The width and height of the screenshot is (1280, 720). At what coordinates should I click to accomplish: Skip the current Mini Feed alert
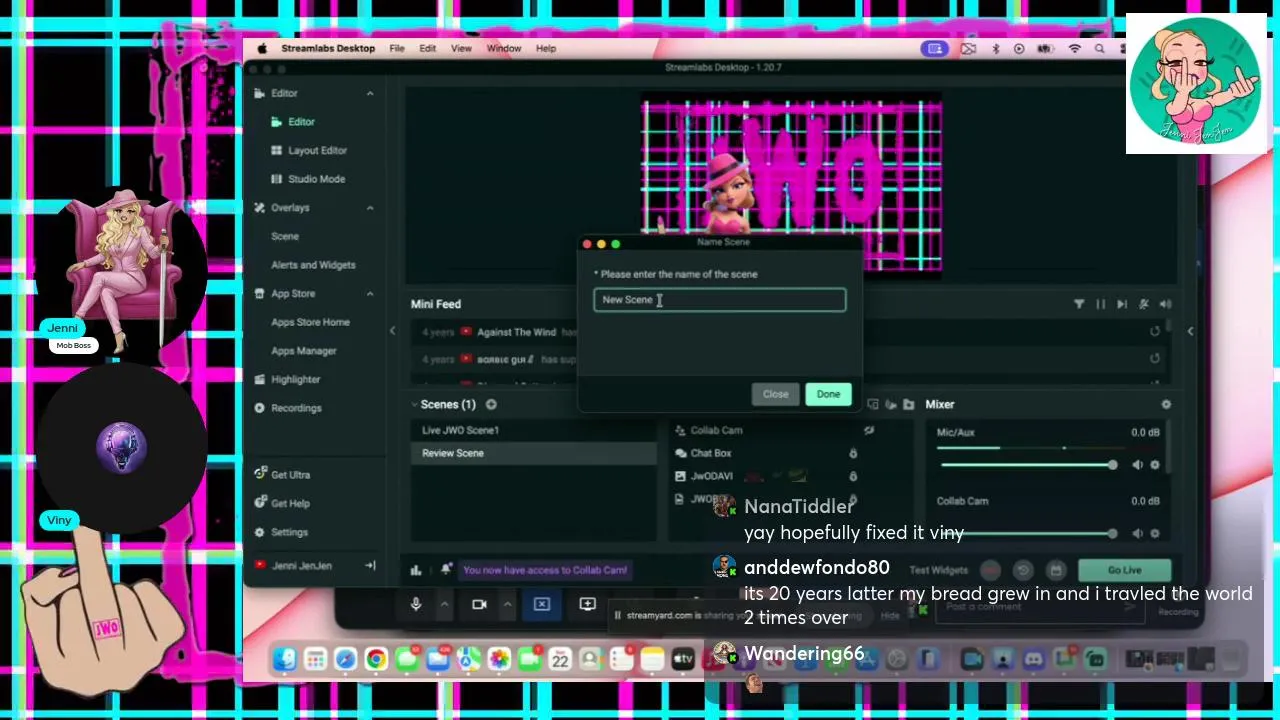1122,304
